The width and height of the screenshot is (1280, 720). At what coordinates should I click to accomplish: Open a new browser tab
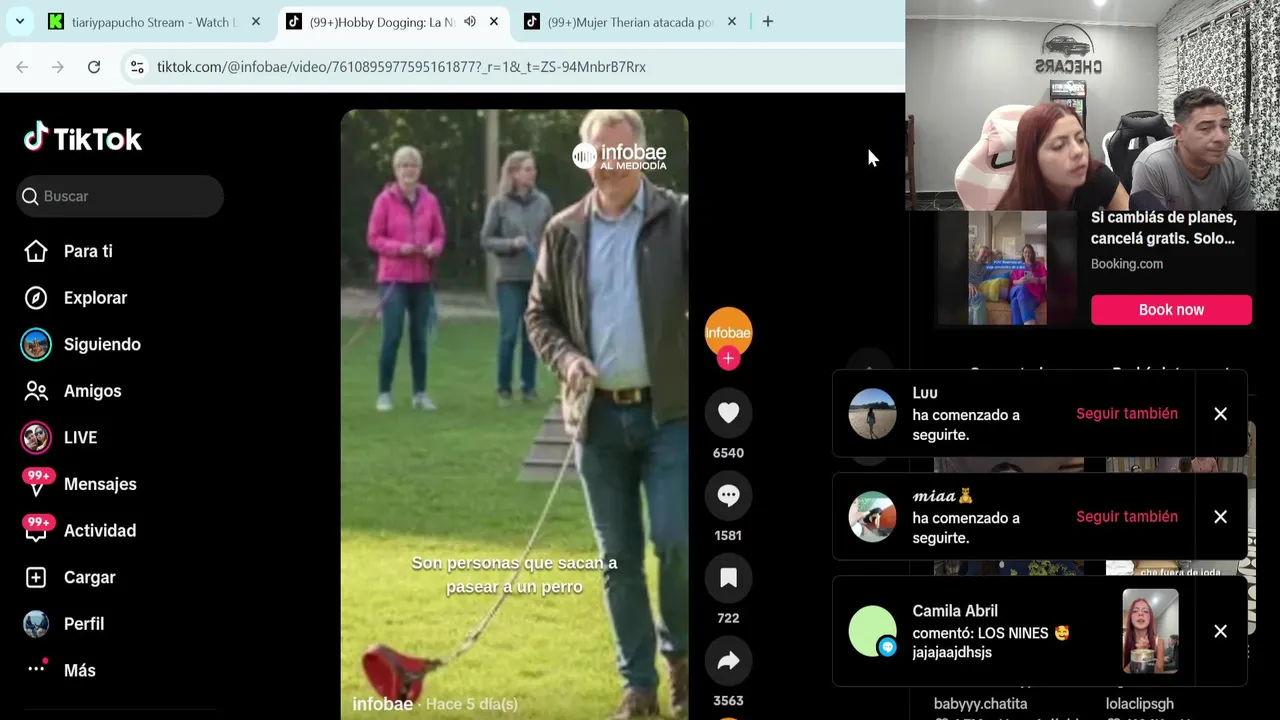click(x=768, y=21)
